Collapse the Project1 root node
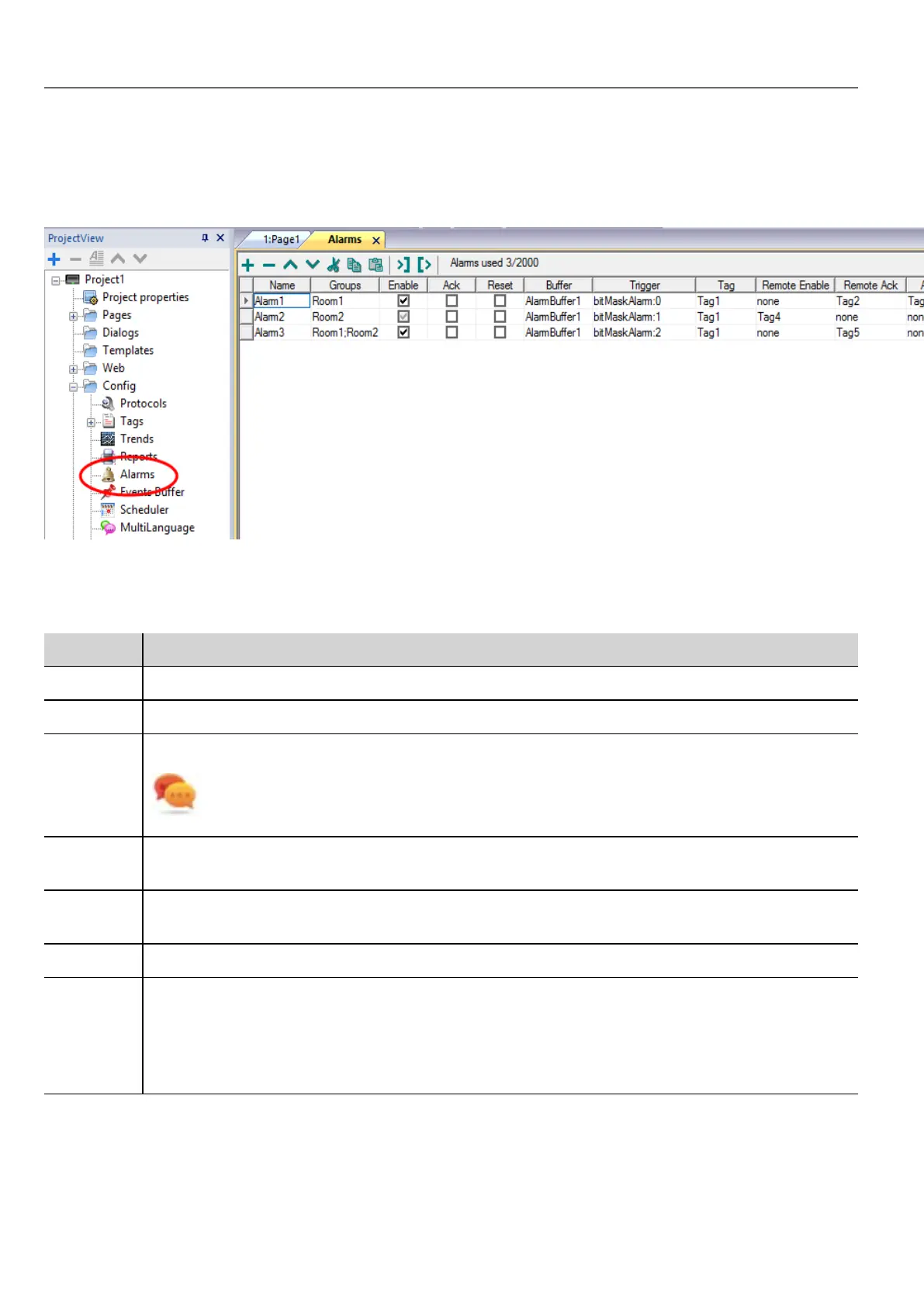 pyautogui.click(x=56, y=280)
